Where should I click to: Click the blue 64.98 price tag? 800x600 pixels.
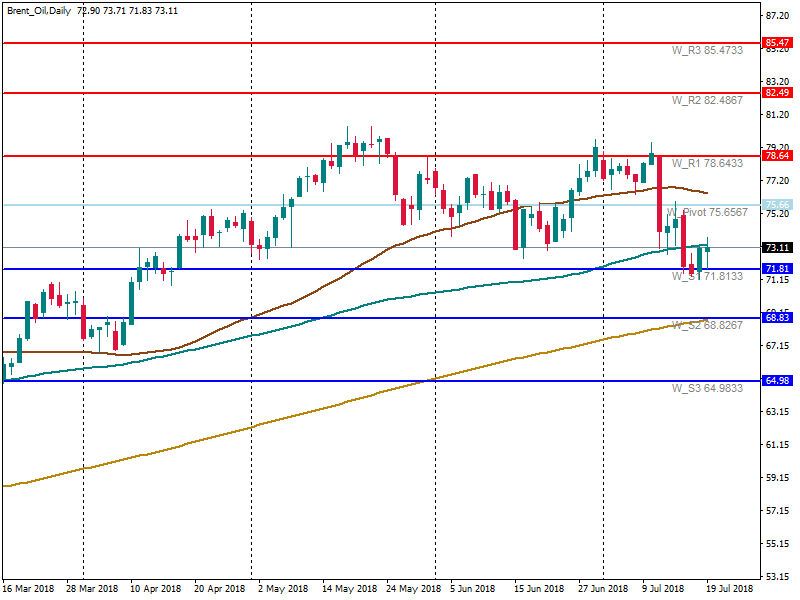click(776, 381)
